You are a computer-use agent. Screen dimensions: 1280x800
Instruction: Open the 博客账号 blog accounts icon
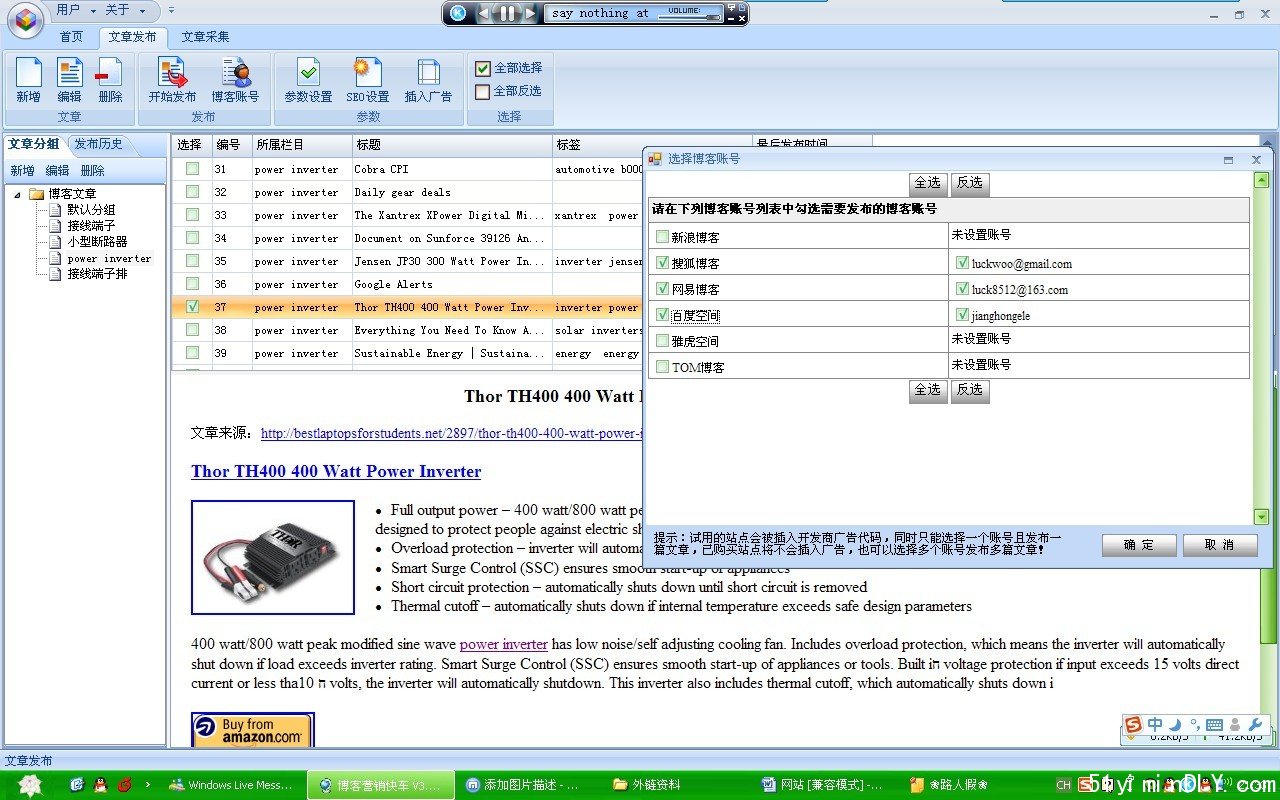(235, 80)
